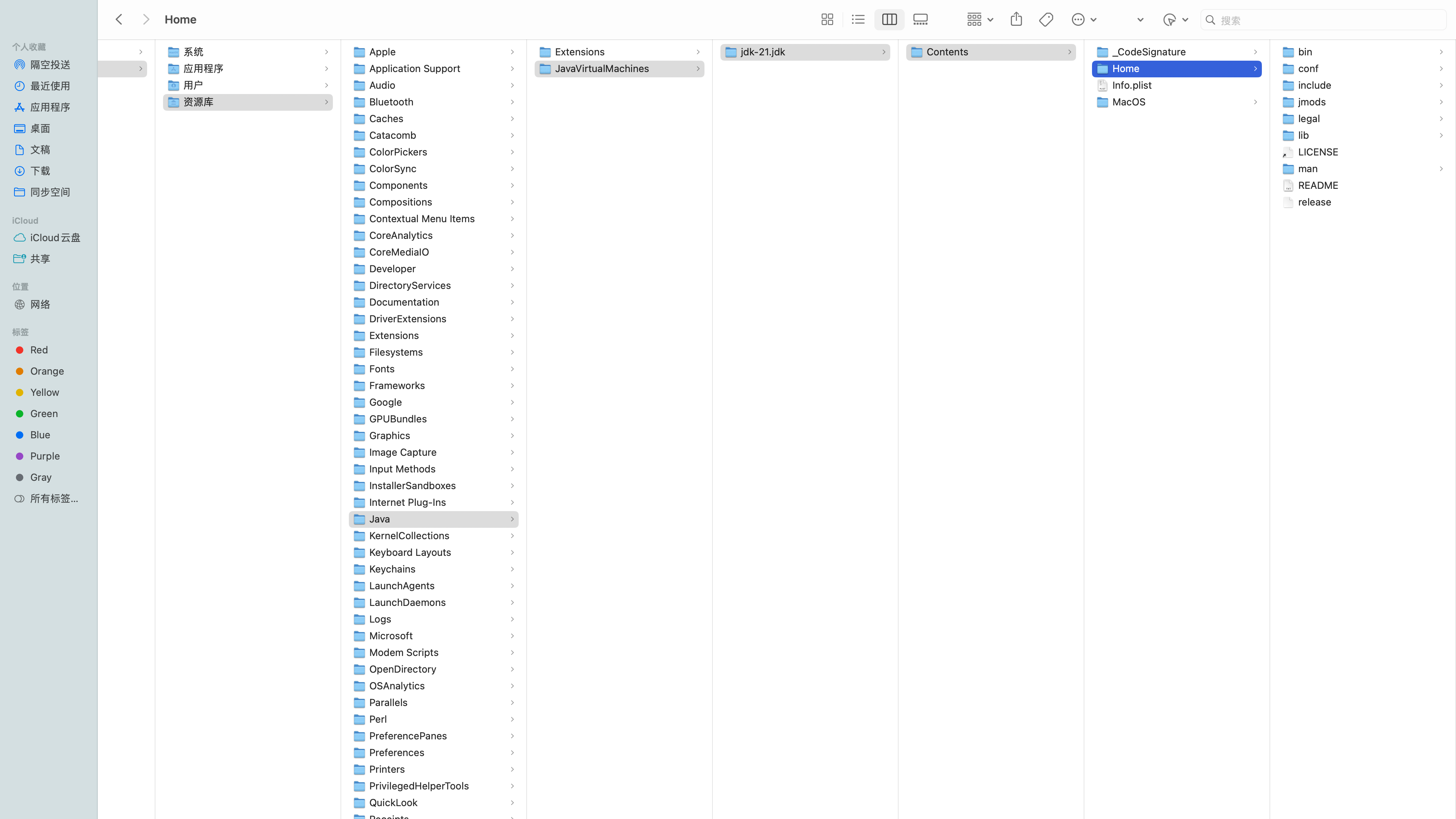Click the share icon in toolbar
The width and height of the screenshot is (1456, 819).
click(x=1016, y=19)
